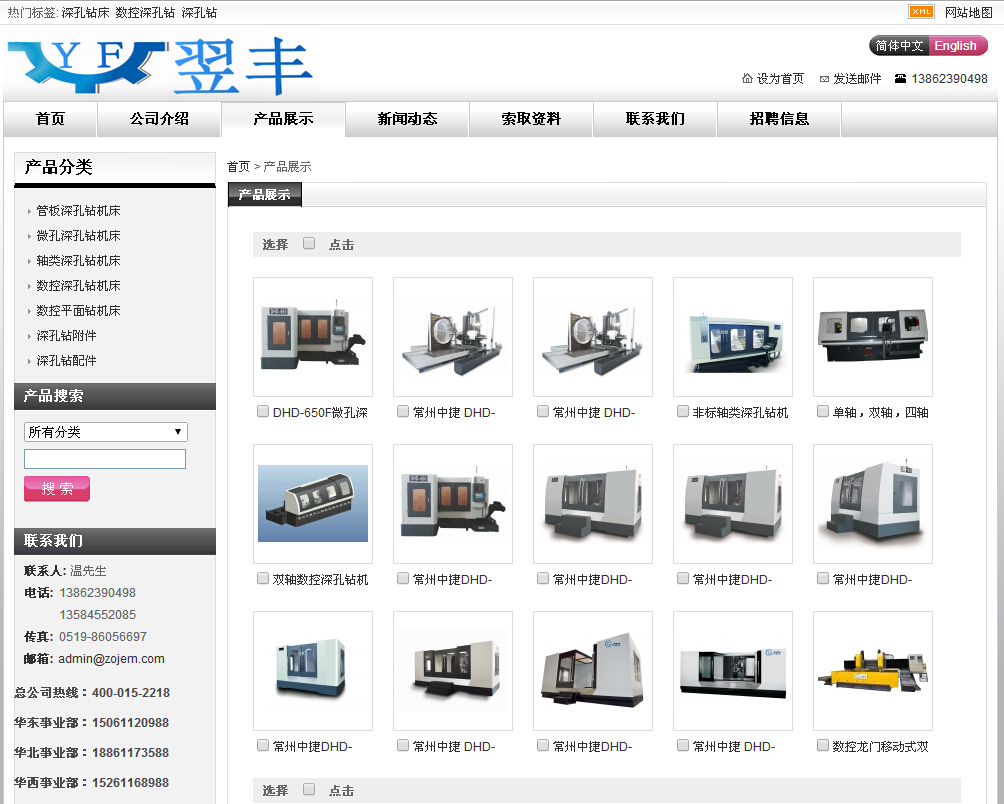
Task: Open 产品展示 navigation tab
Action: [283, 119]
